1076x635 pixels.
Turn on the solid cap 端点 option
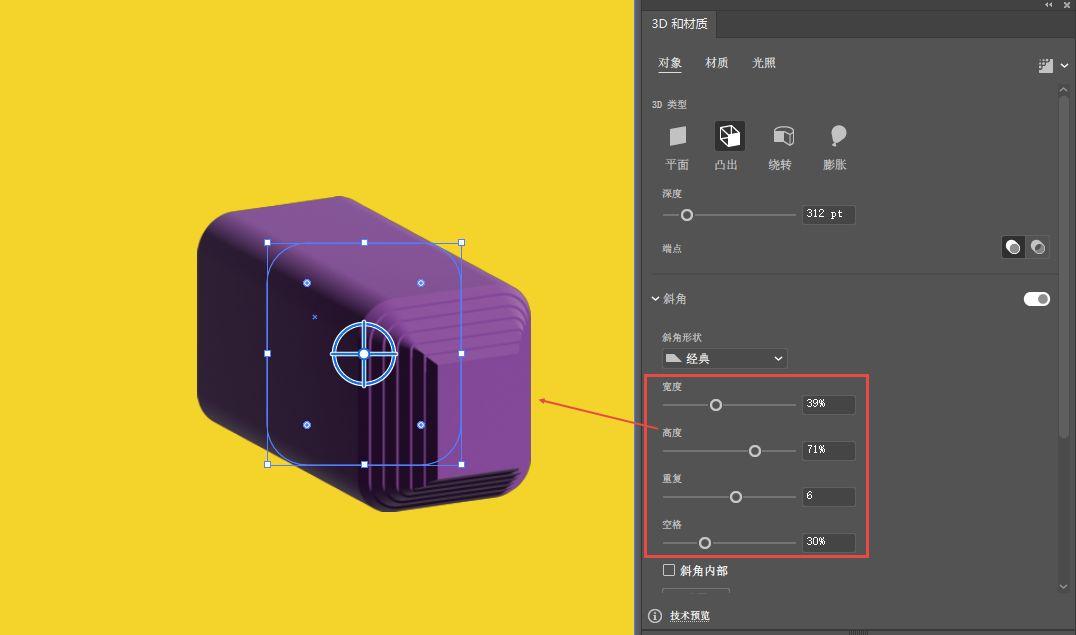[1013, 247]
